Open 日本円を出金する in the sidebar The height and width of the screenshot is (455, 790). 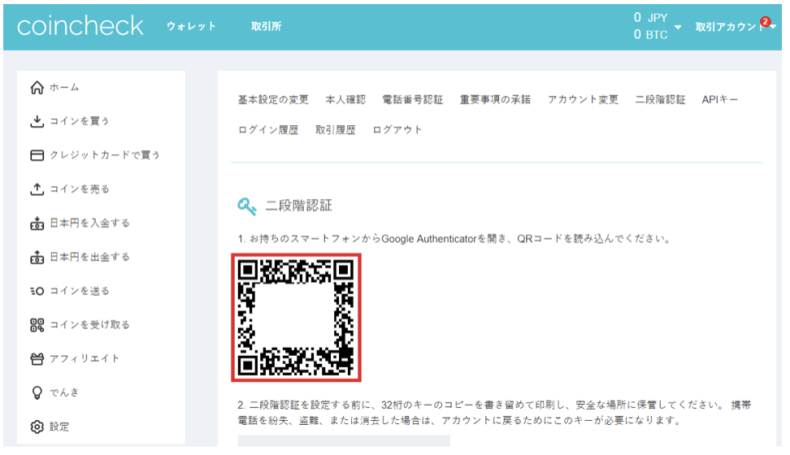89,257
